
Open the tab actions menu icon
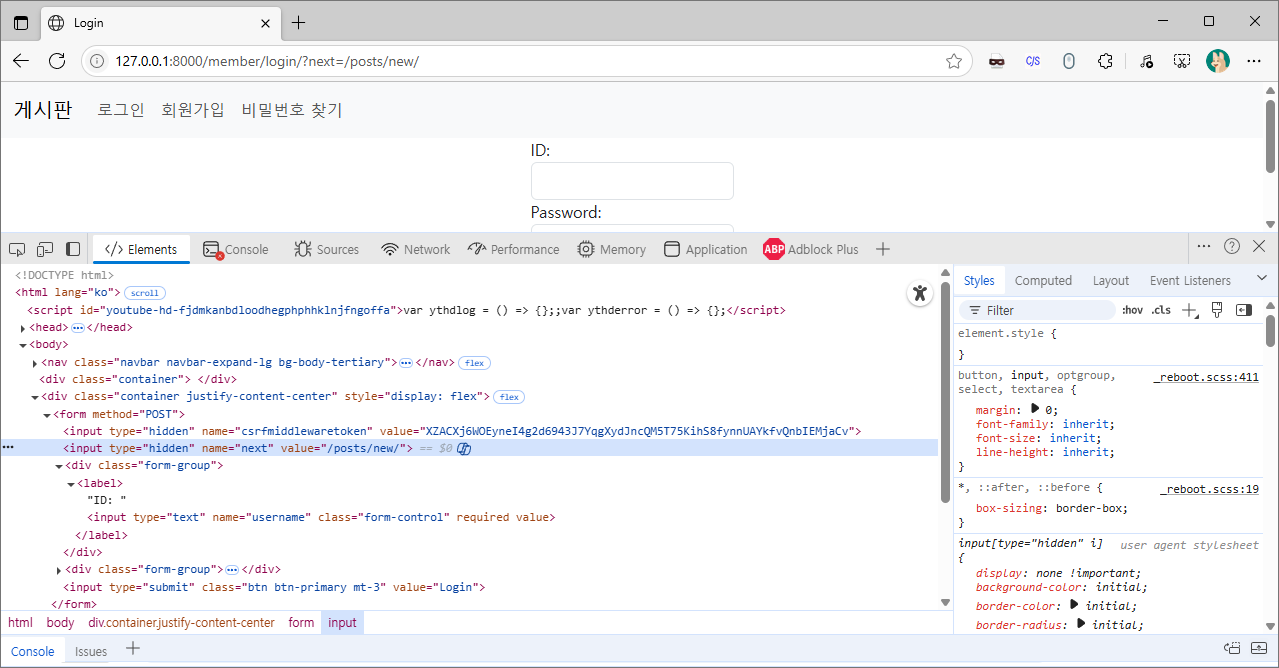click(21, 23)
